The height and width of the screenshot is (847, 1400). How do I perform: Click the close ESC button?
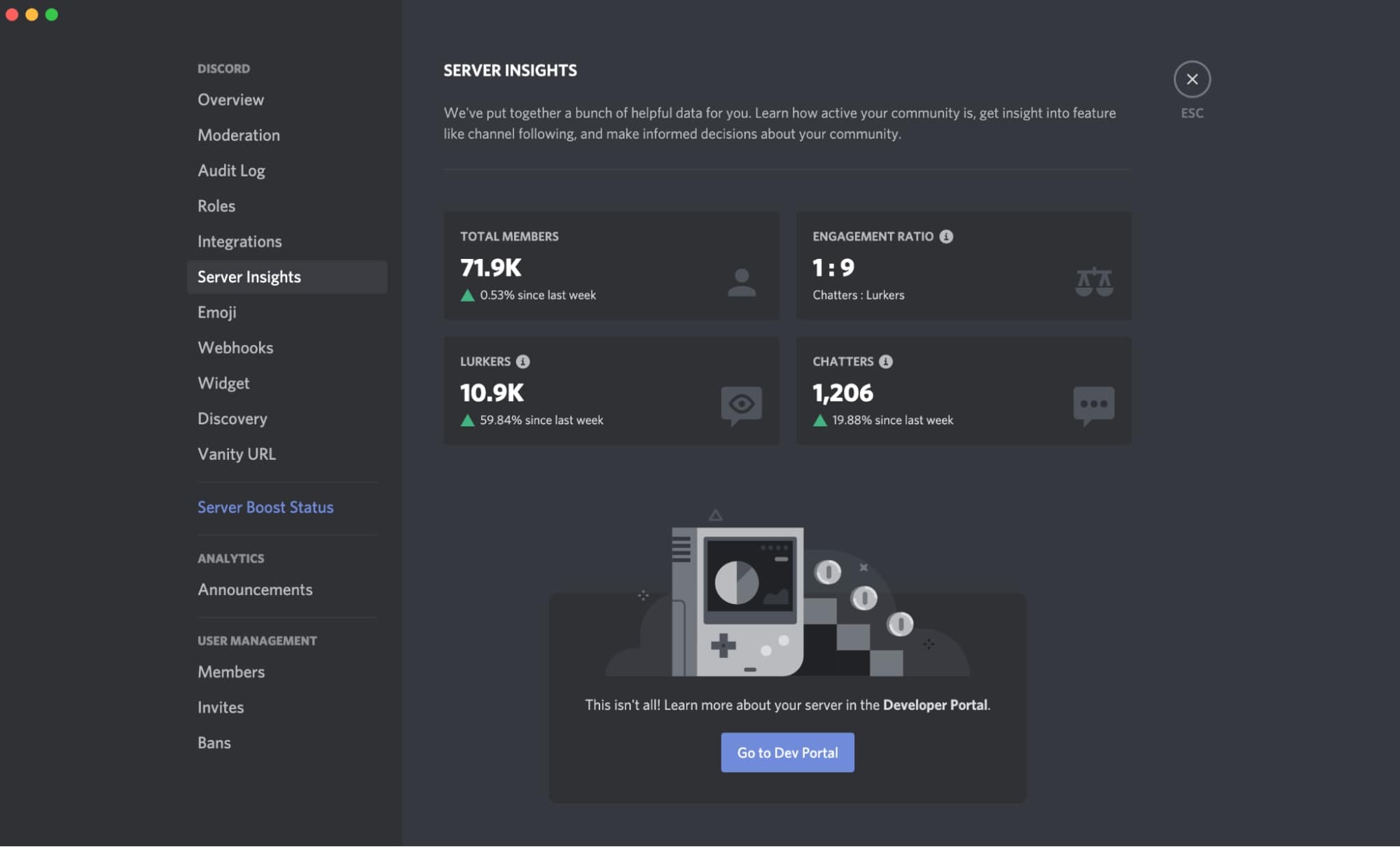[x=1193, y=78]
